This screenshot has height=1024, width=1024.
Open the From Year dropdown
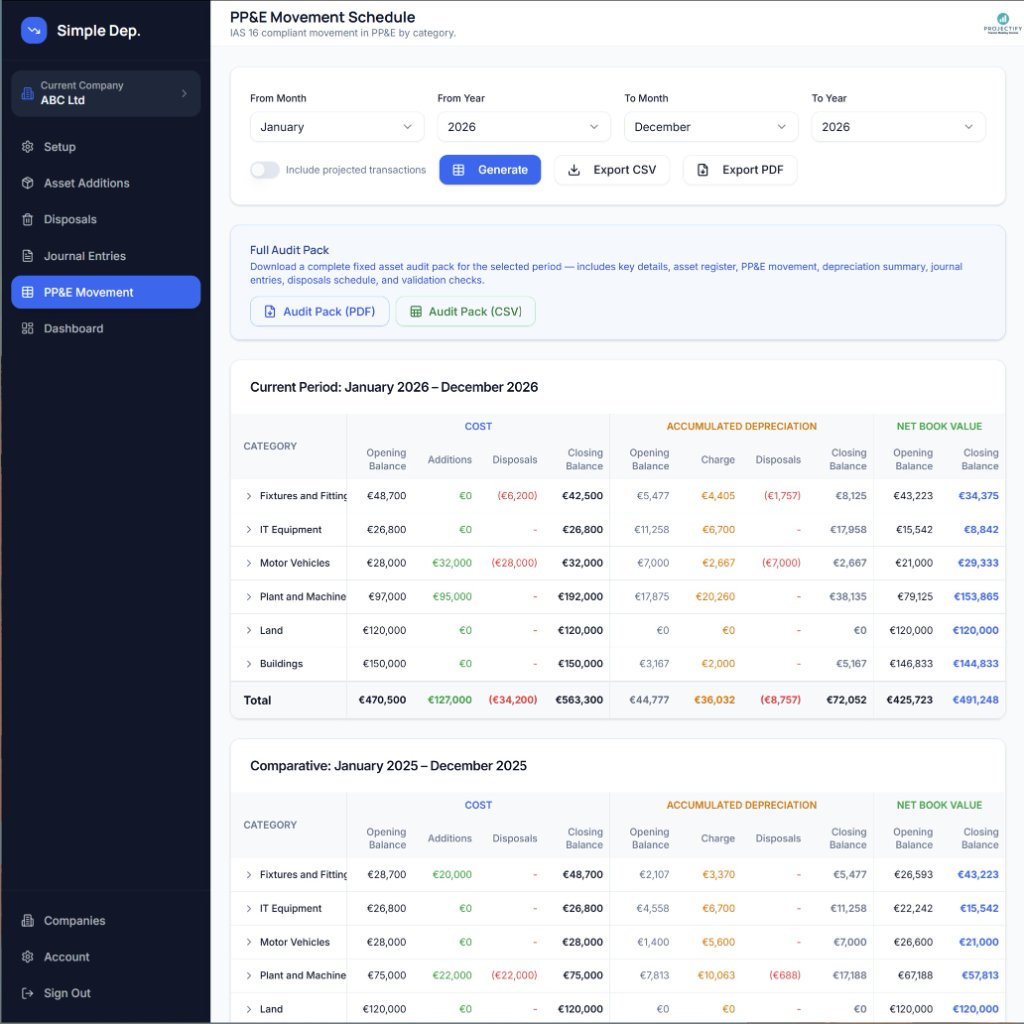[524, 127]
